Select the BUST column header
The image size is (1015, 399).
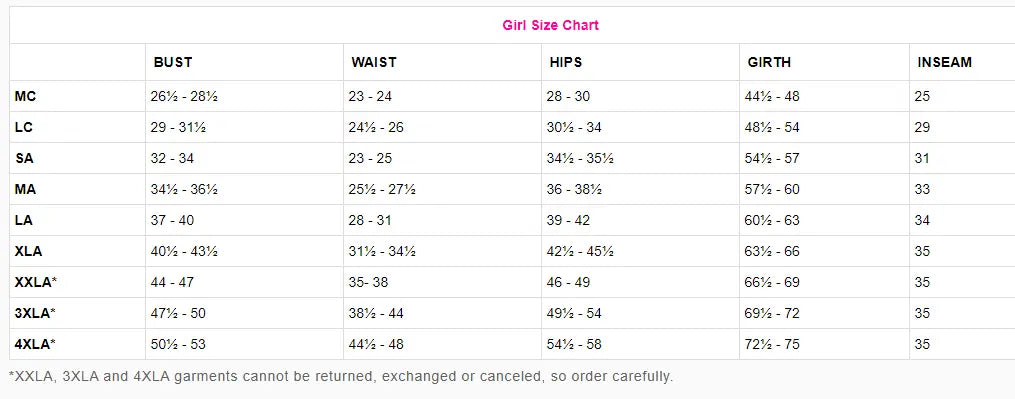pos(173,62)
